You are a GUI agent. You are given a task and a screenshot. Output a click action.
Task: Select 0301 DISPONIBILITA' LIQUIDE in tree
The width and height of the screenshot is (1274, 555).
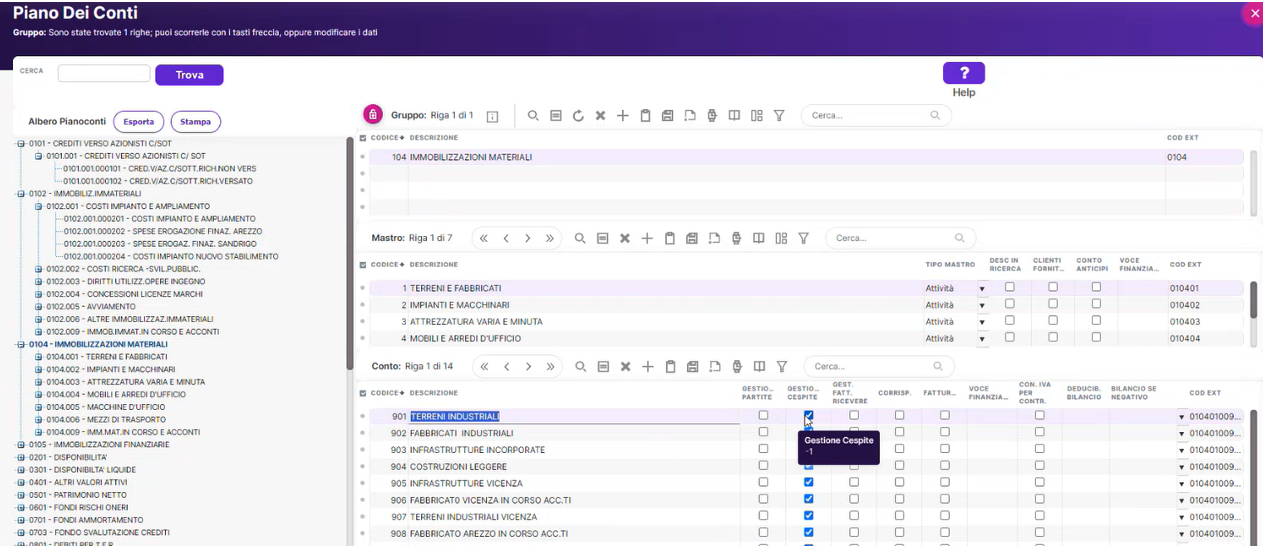[x=82, y=470]
